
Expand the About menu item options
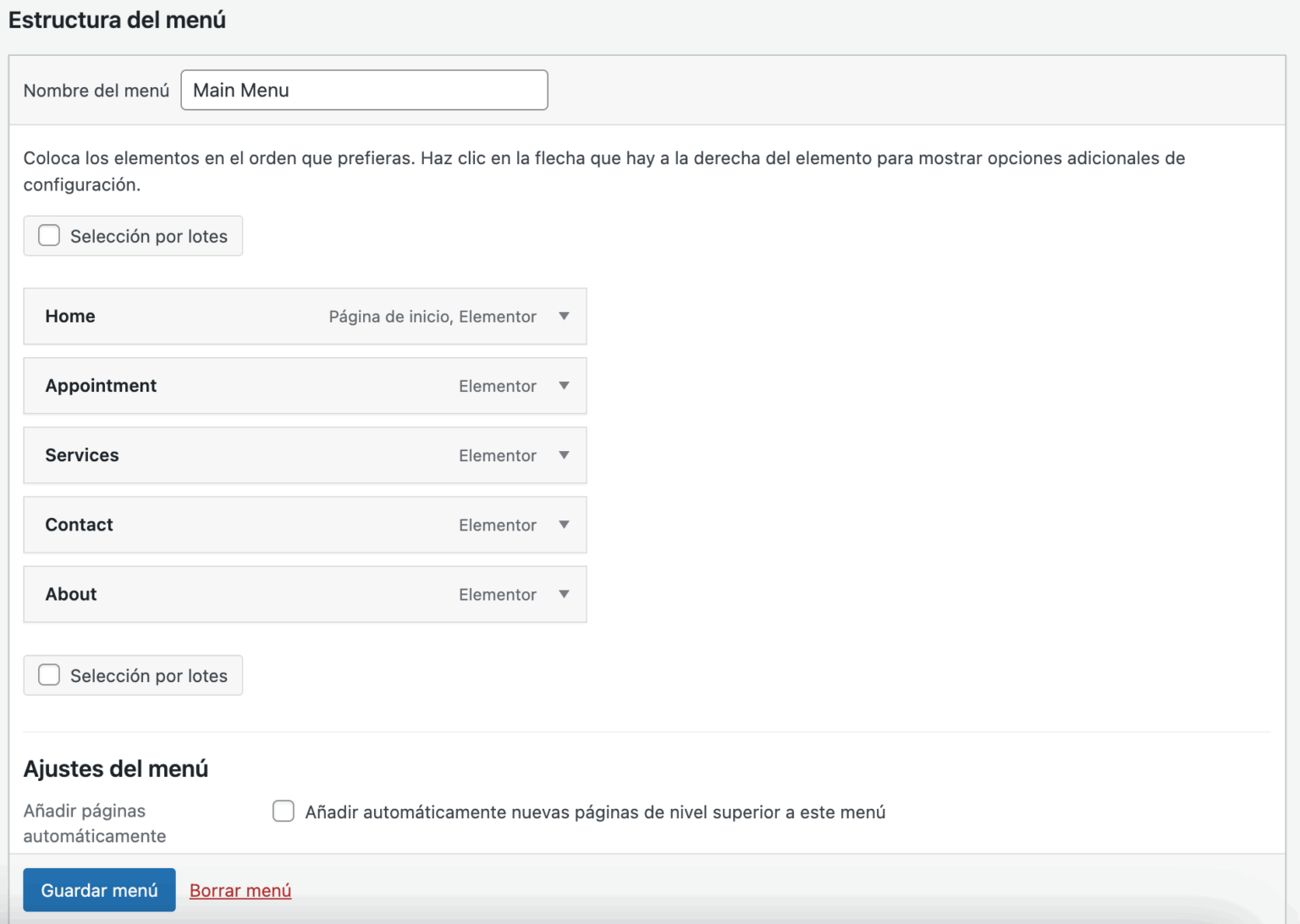[564, 594]
